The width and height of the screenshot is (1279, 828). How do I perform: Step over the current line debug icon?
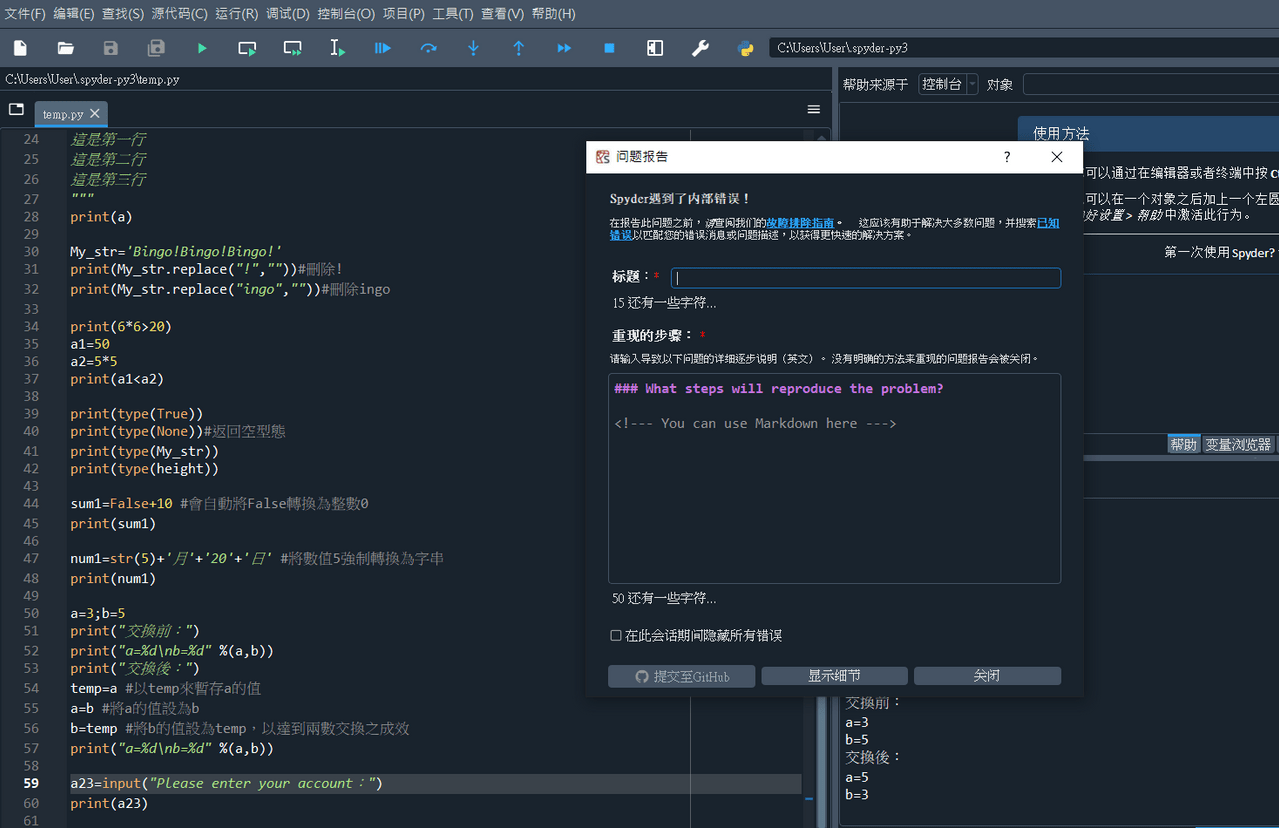(x=428, y=48)
